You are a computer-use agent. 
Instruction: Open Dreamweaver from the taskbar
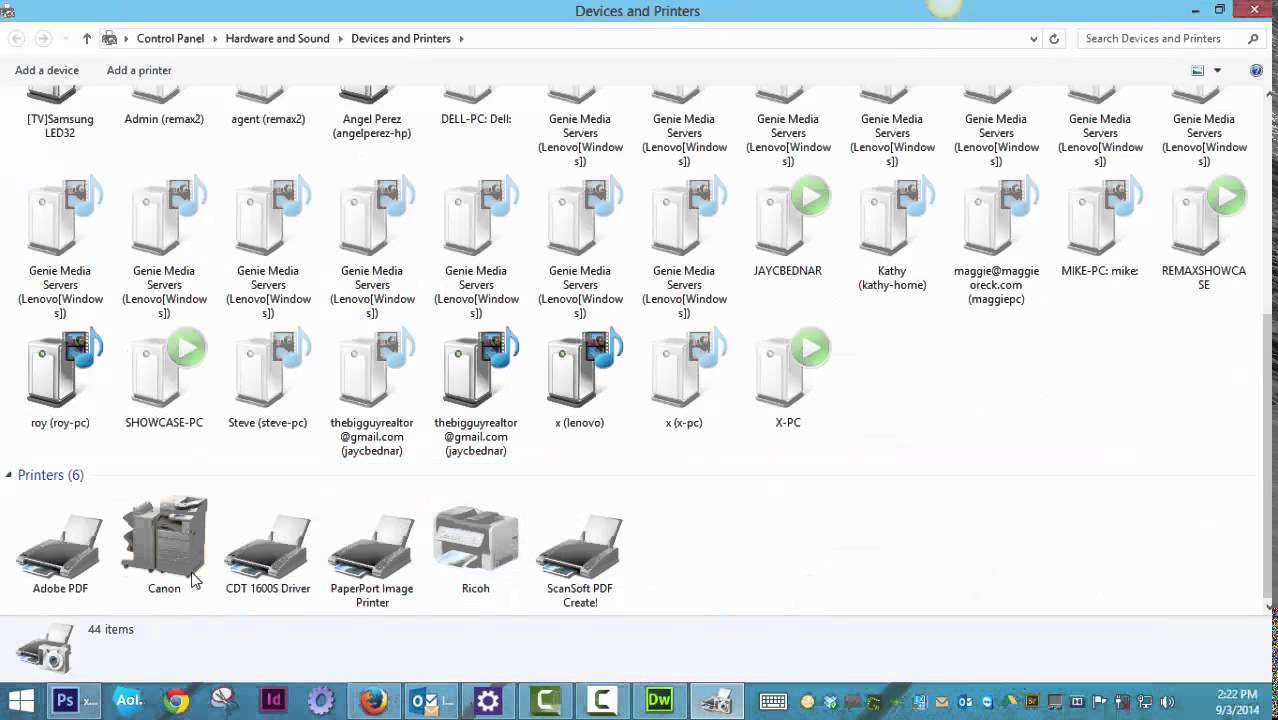click(x=659, y=701)
